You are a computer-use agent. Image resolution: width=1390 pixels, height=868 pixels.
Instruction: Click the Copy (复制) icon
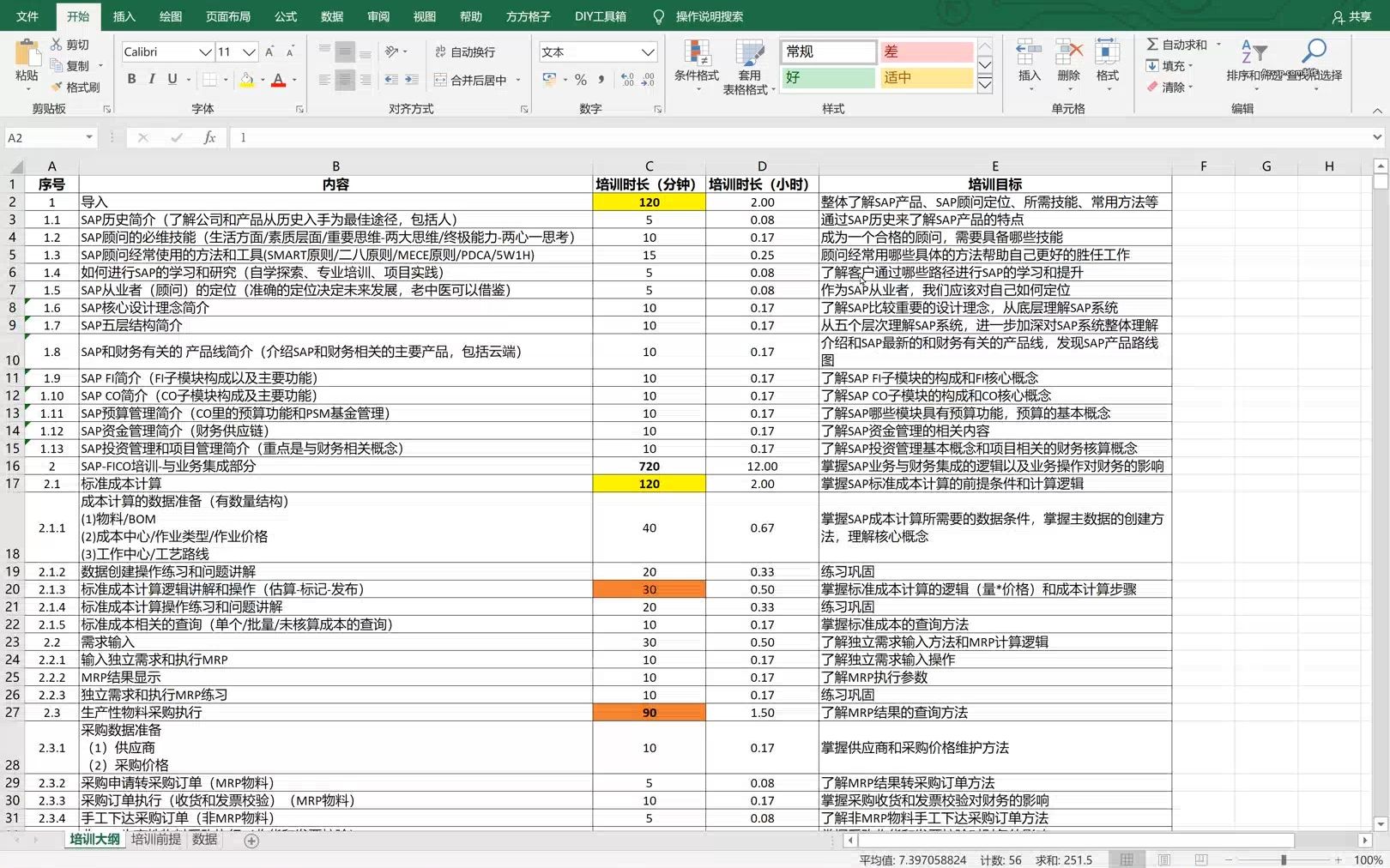(57, 65)
